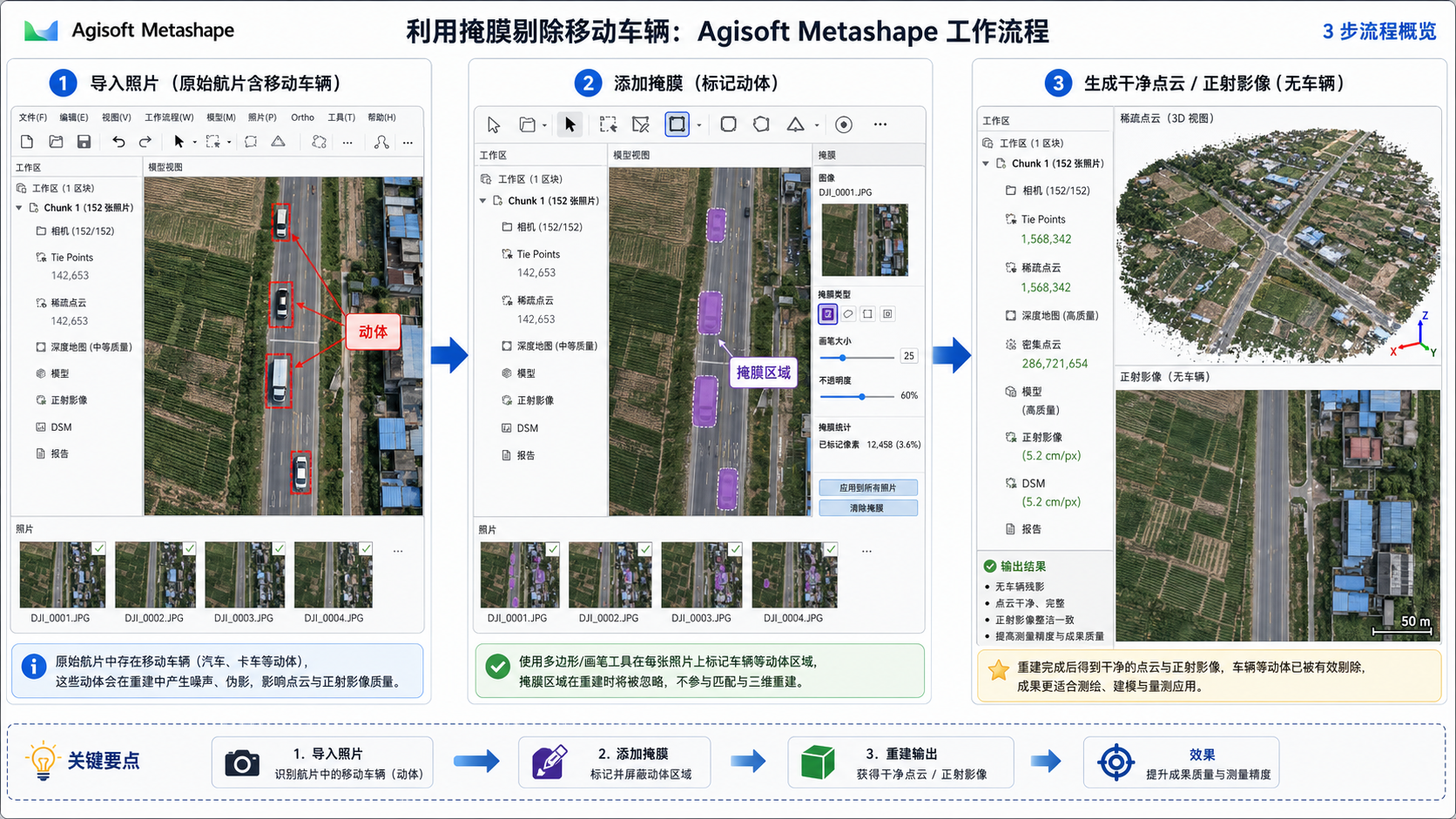Collapse Chunk 1 tree arrow in step 3 workspace
Screen dimensions: 1456x819
click(986, 164)
